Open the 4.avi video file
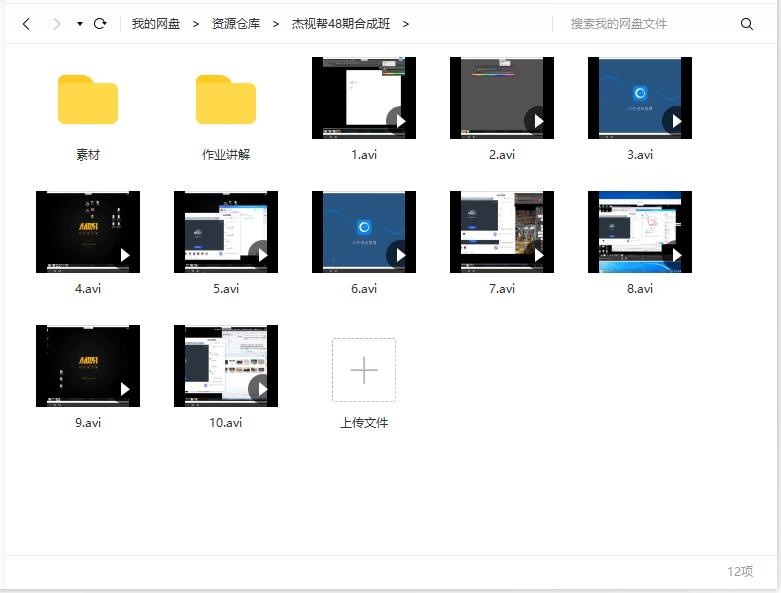The width and height of the screenshot is (781, 593). 88,232
